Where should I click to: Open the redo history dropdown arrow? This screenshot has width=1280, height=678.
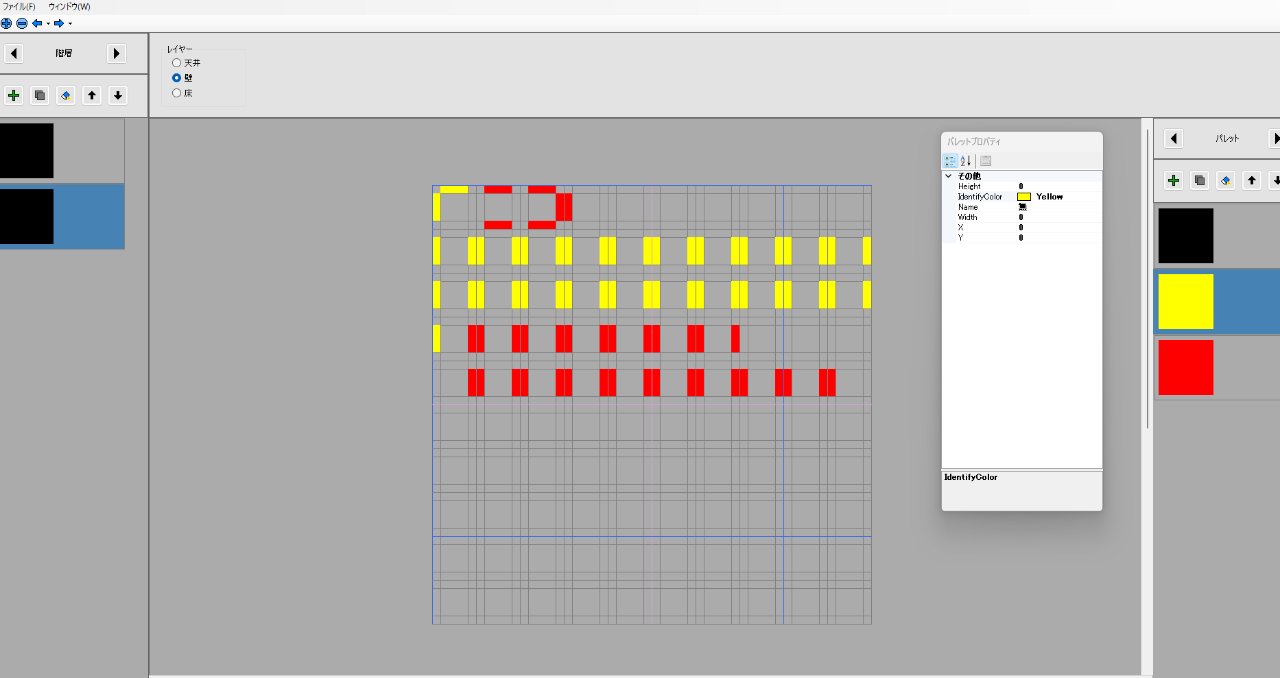(70, 23)
